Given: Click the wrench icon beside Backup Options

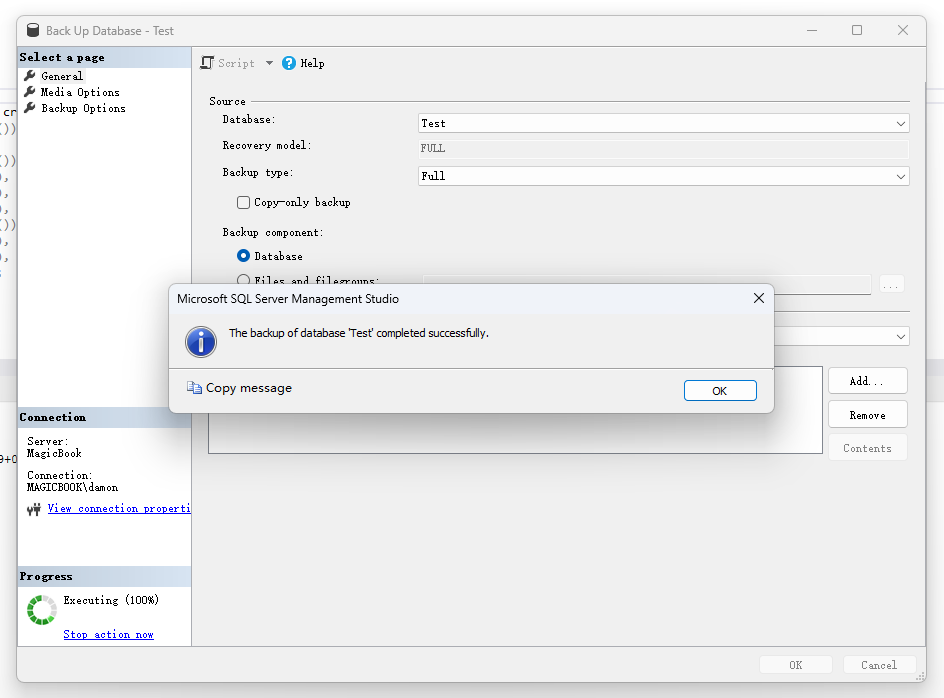Looking at the screenshot, I should tap(30, 108).
